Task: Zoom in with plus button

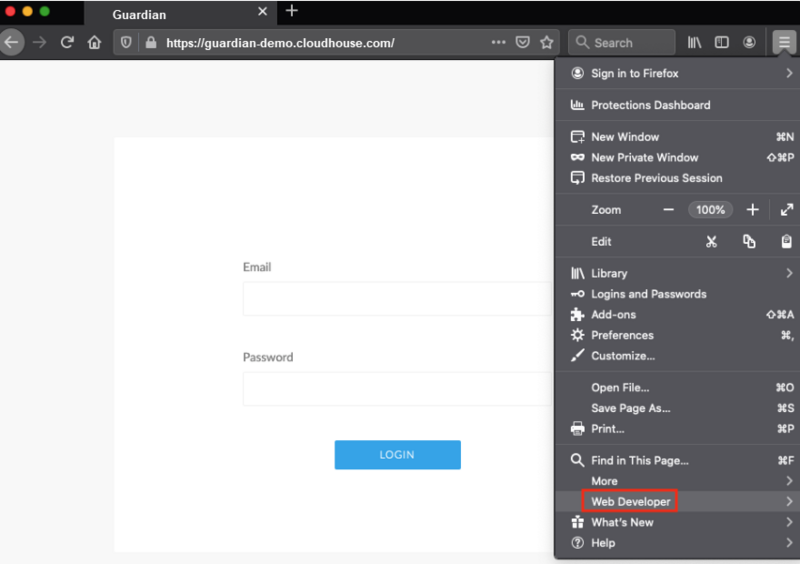Action: [752, 210]
